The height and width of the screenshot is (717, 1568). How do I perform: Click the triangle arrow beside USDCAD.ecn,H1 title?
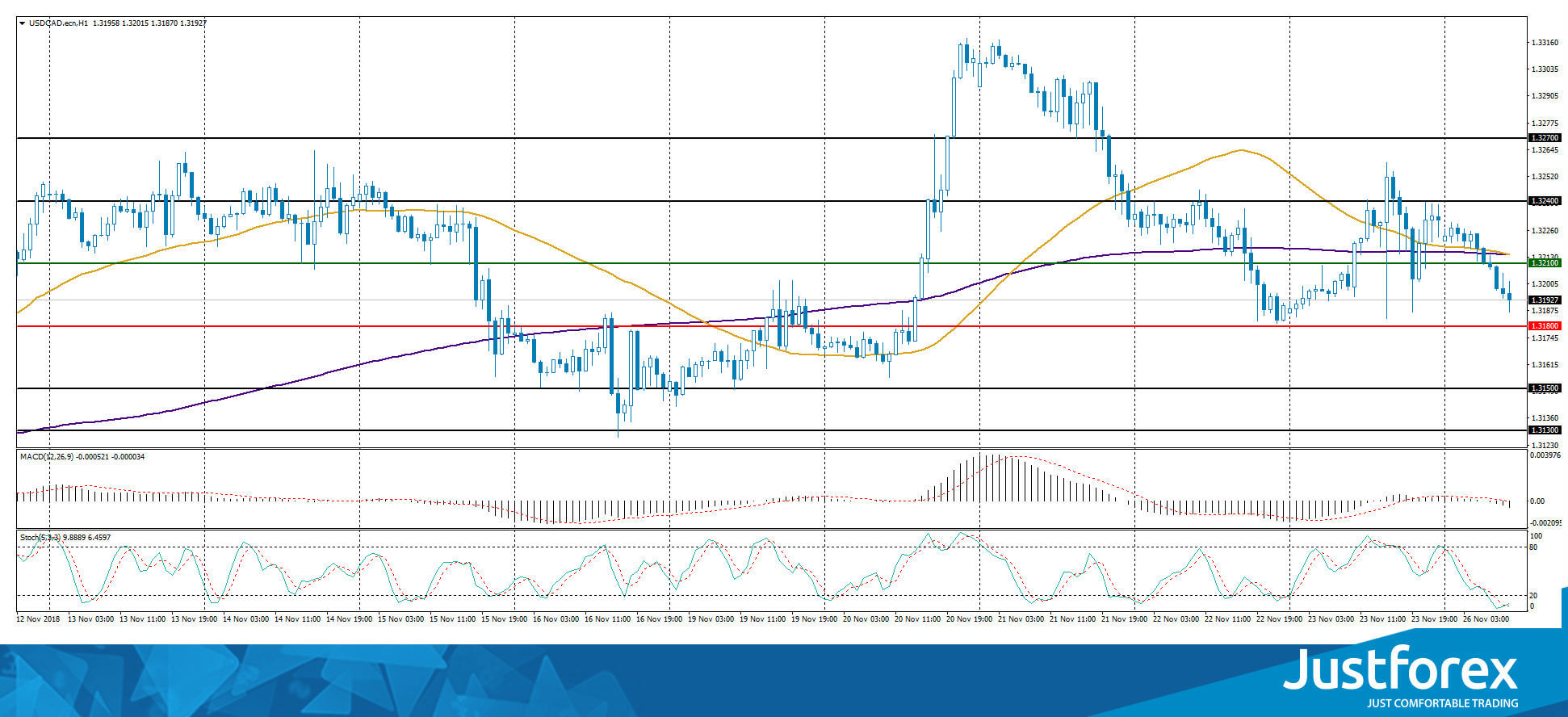point(22,23)
